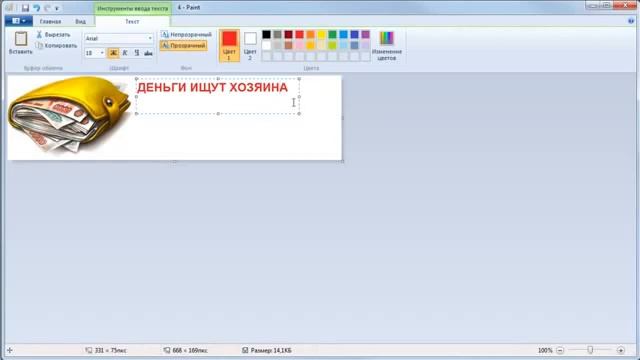Pick the gold color swatch
This screenshot has width=640, height=360.
click(311, 45)
